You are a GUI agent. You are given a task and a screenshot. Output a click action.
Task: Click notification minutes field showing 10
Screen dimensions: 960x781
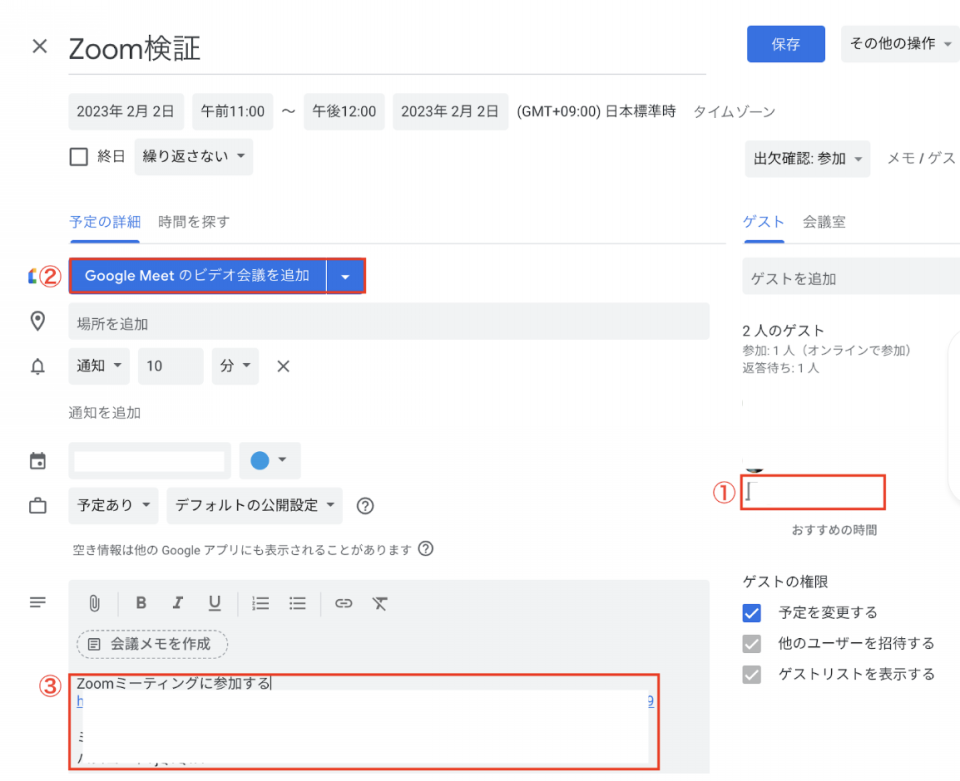170,366
